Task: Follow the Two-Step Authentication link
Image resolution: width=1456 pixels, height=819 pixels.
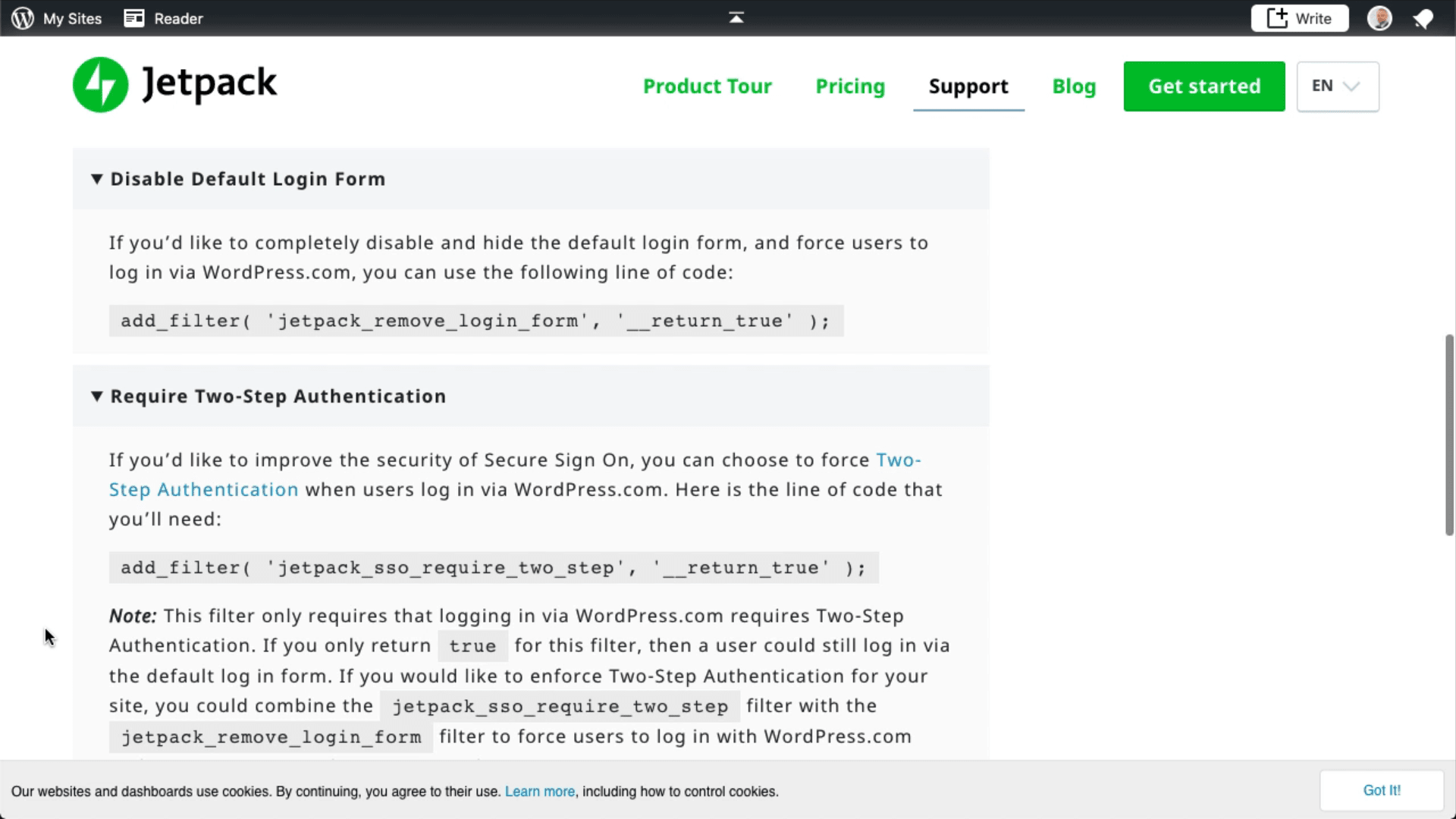Action: coord(203,489)
